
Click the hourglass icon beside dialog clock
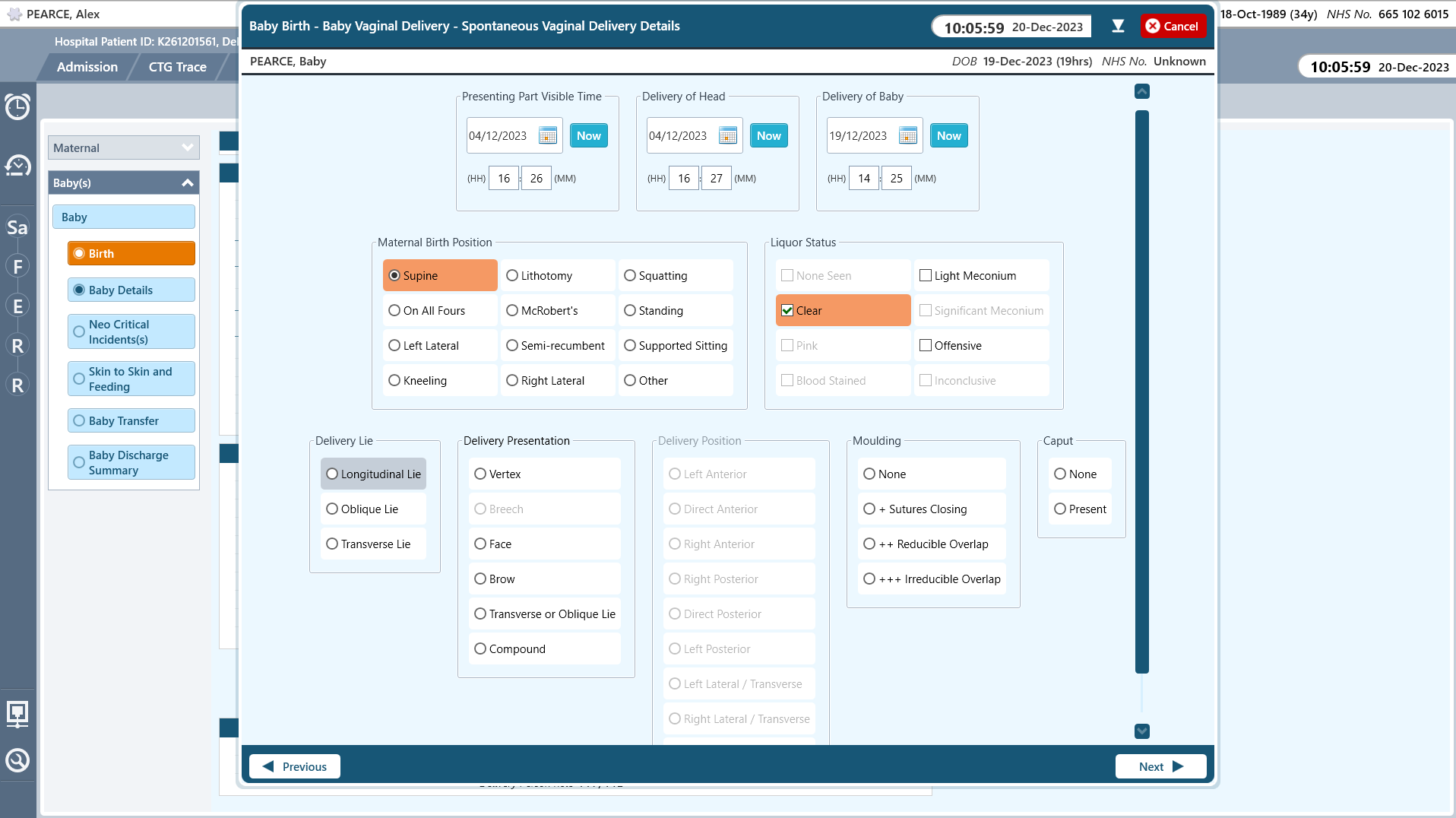(x=1118, y=26)
